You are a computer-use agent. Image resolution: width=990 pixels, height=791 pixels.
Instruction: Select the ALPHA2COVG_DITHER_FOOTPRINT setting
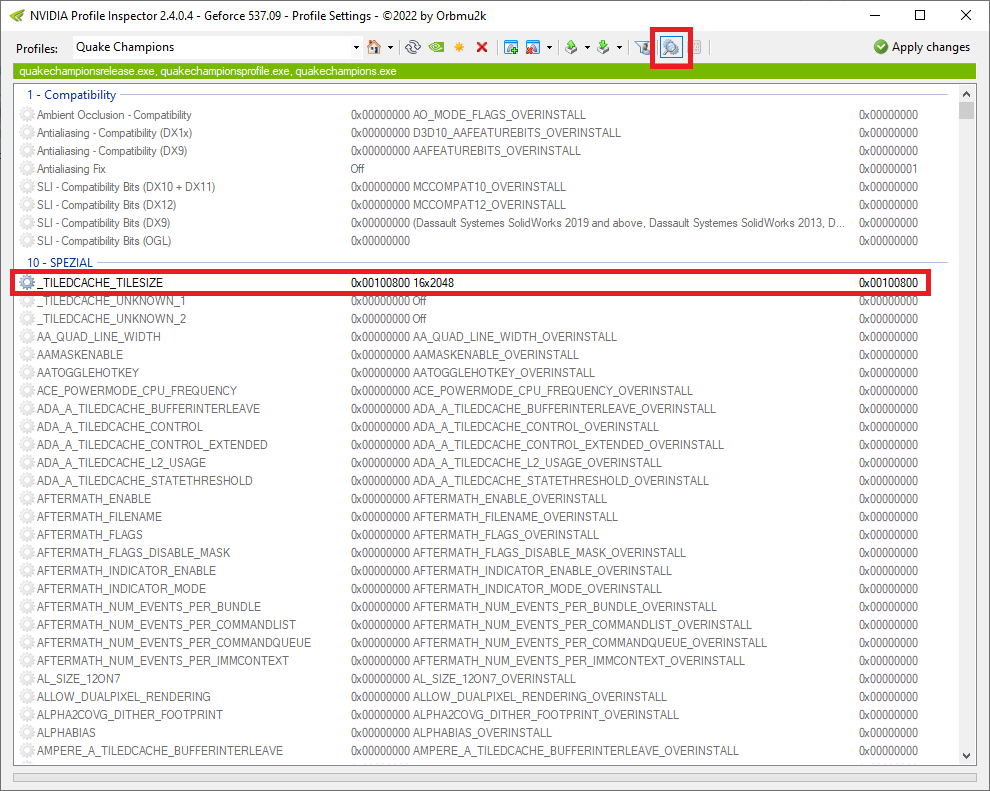click(x=129, y=715)
